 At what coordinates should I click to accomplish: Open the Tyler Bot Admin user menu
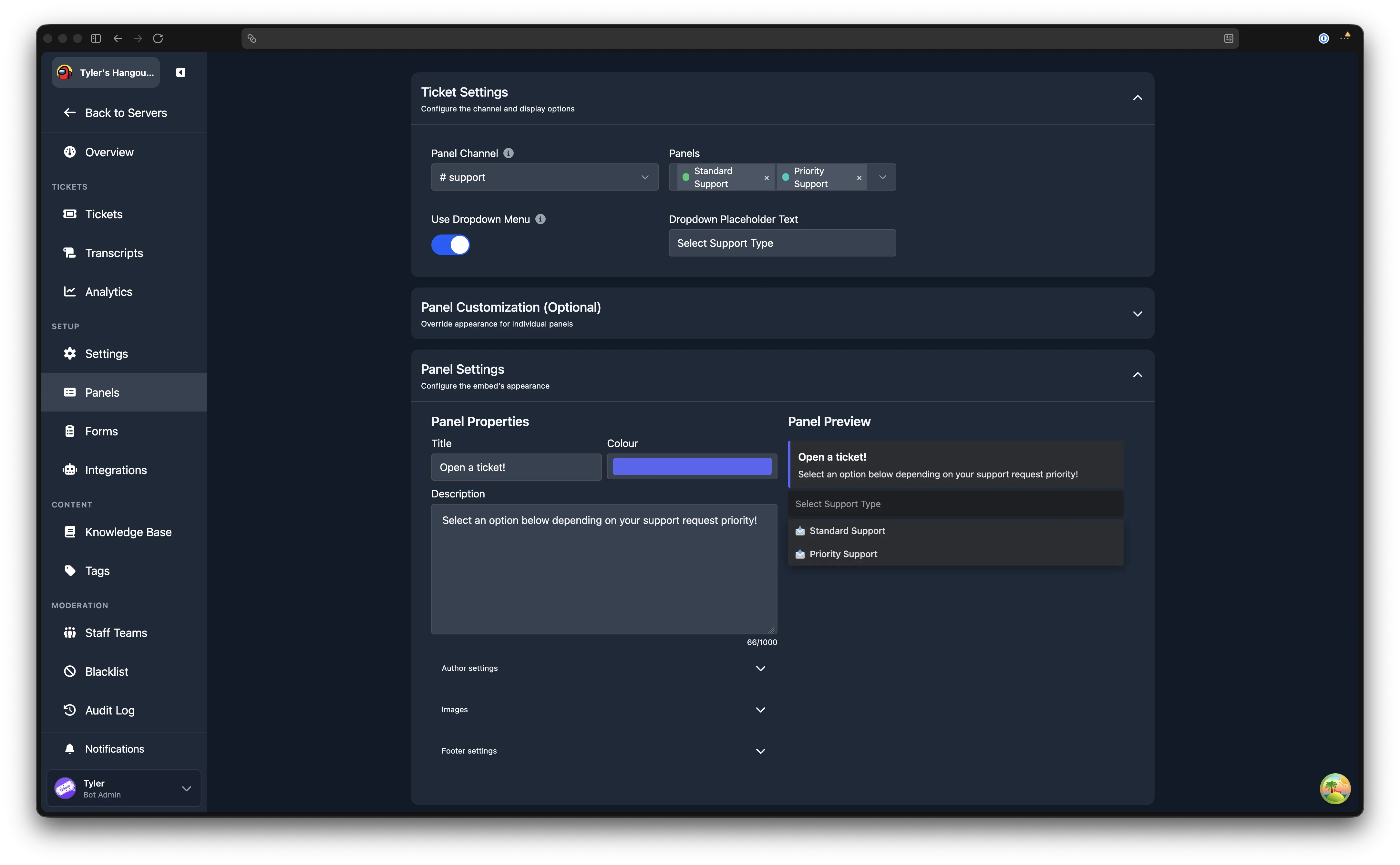click(124, 788)
